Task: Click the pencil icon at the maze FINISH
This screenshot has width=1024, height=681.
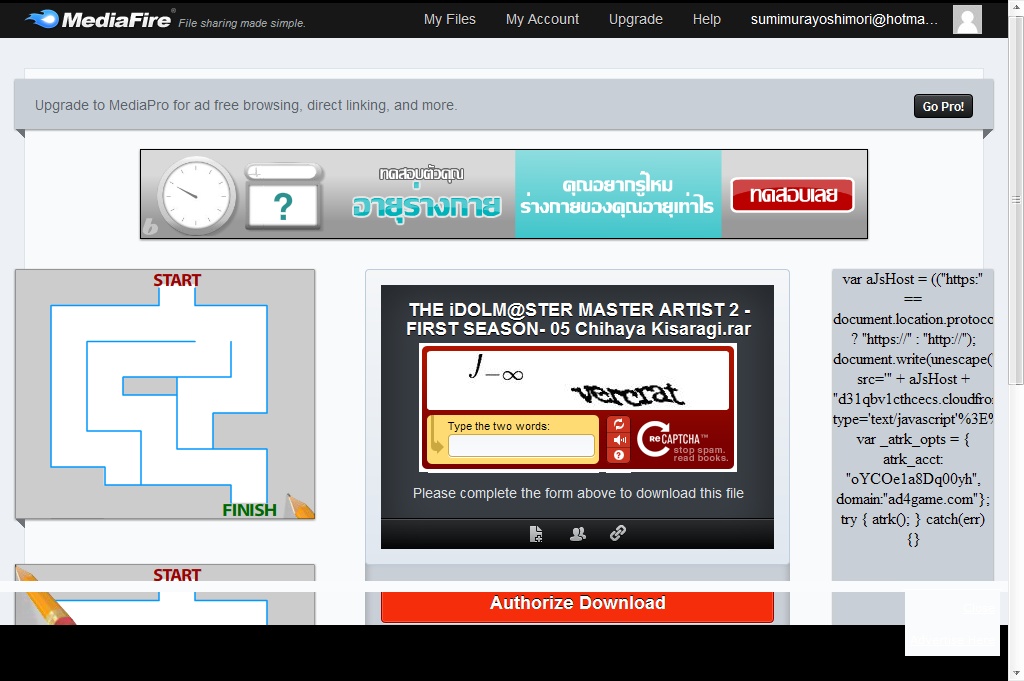Action: [300, 506]
